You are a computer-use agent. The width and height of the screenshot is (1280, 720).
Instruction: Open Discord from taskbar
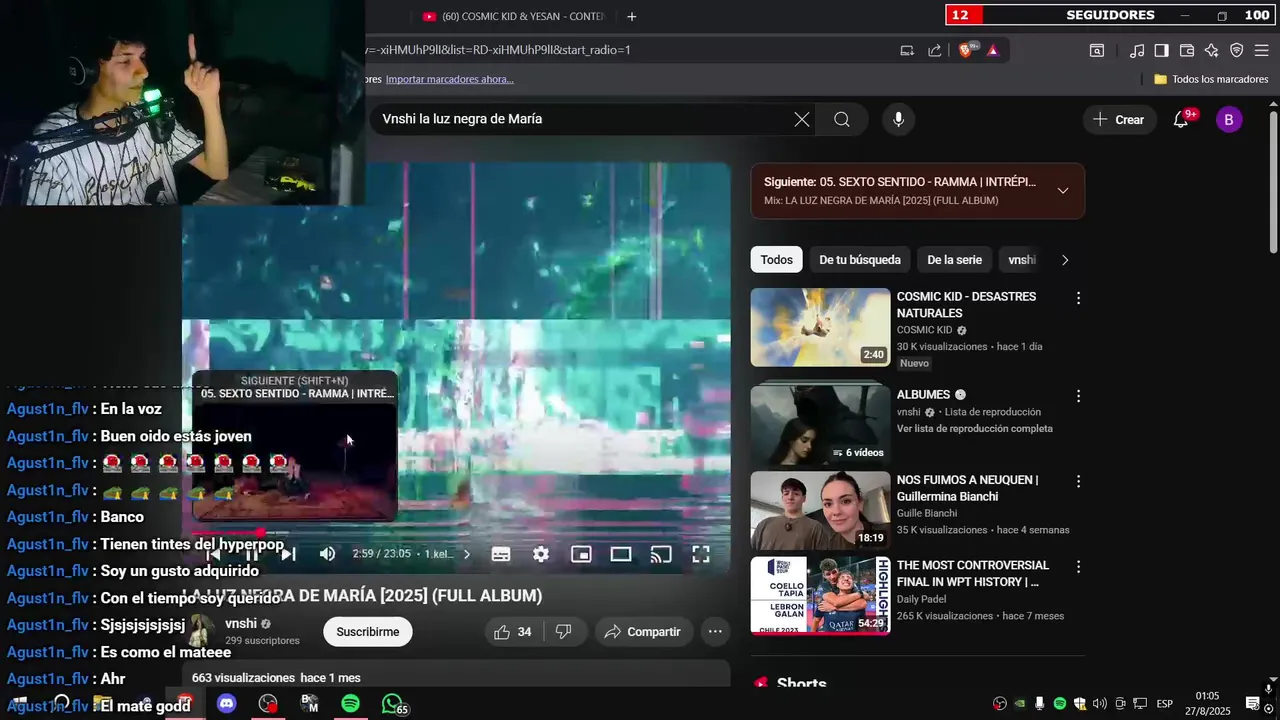point(226,704)
